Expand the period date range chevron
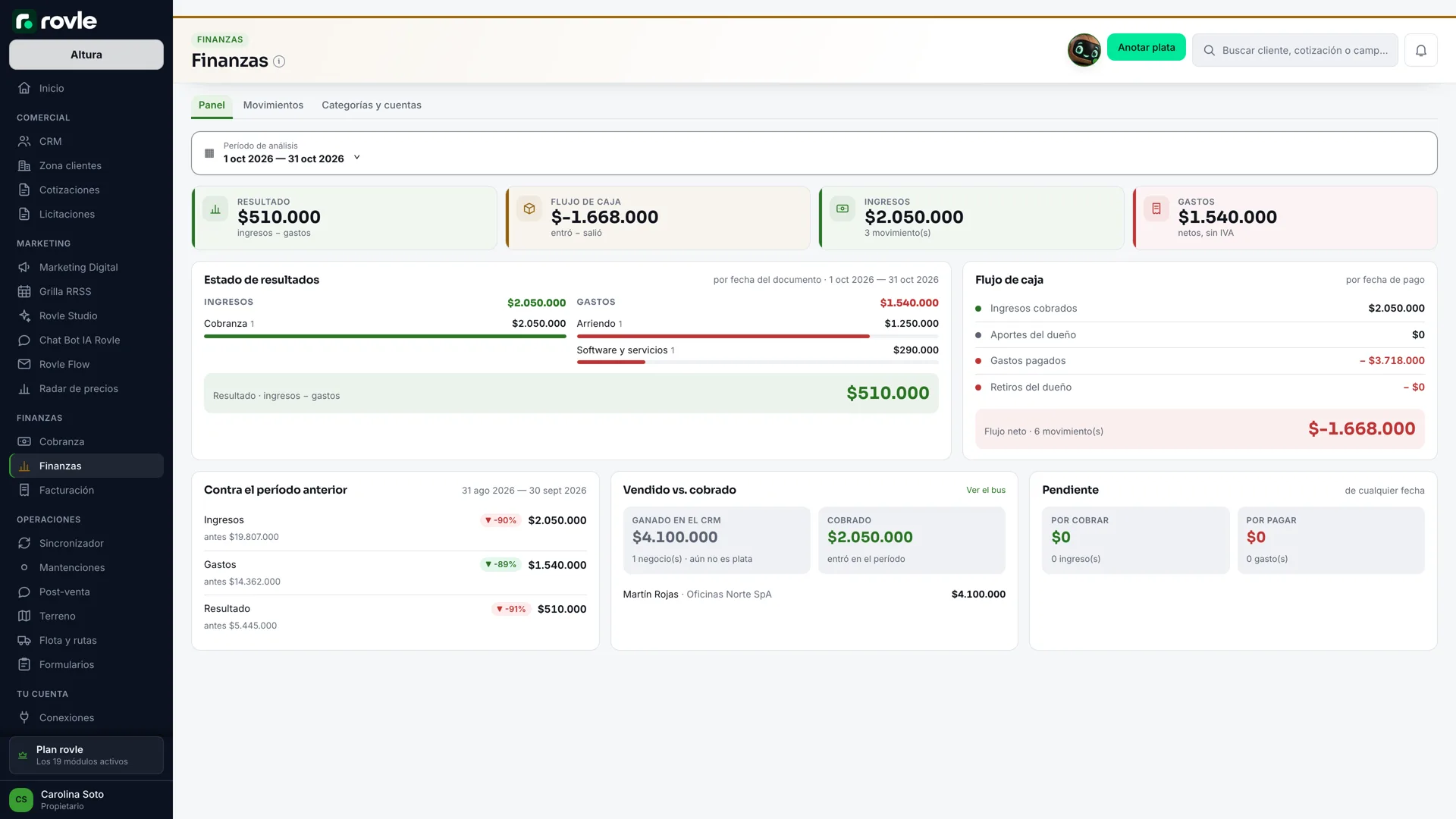 (356, 158)
